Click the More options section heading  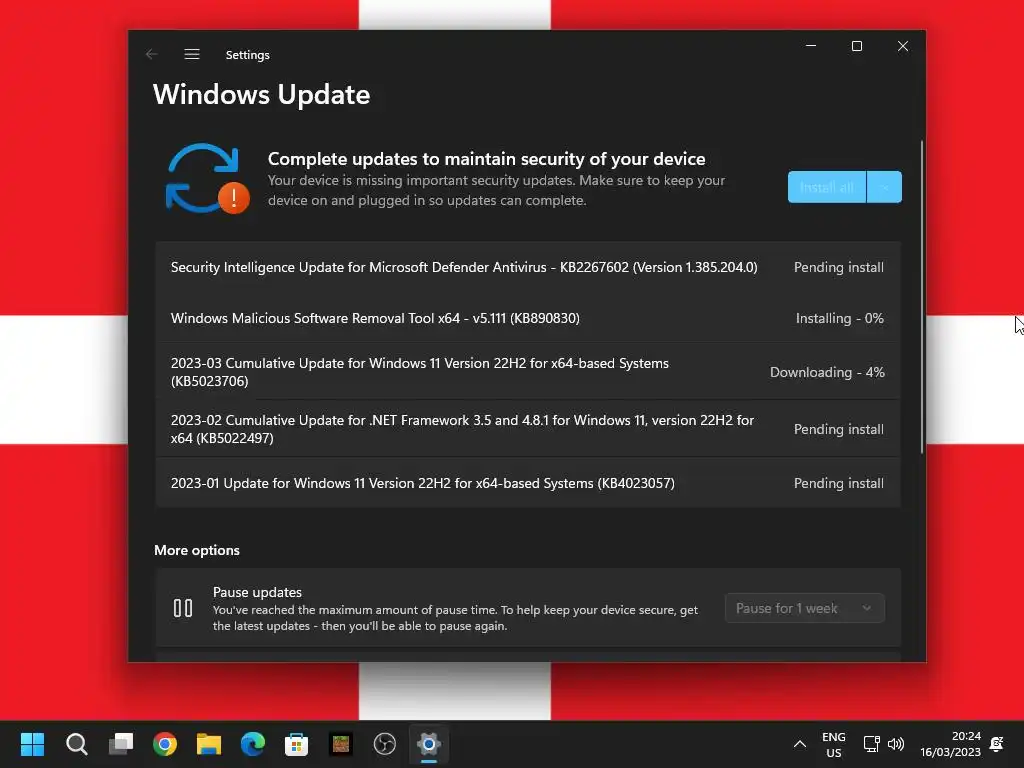click(x=197, y=550)
